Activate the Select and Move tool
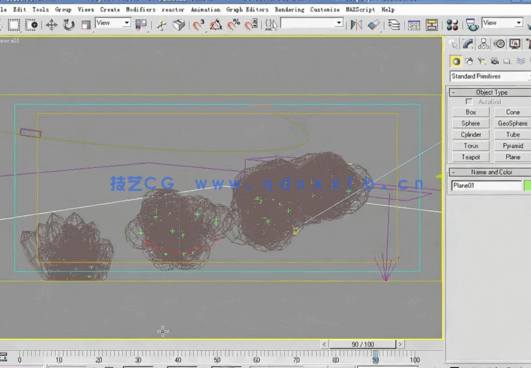 click(51, 25)
